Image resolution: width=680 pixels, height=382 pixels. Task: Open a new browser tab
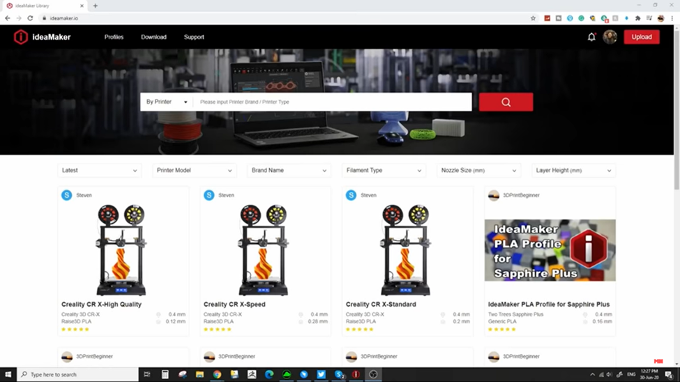[95, 6]
